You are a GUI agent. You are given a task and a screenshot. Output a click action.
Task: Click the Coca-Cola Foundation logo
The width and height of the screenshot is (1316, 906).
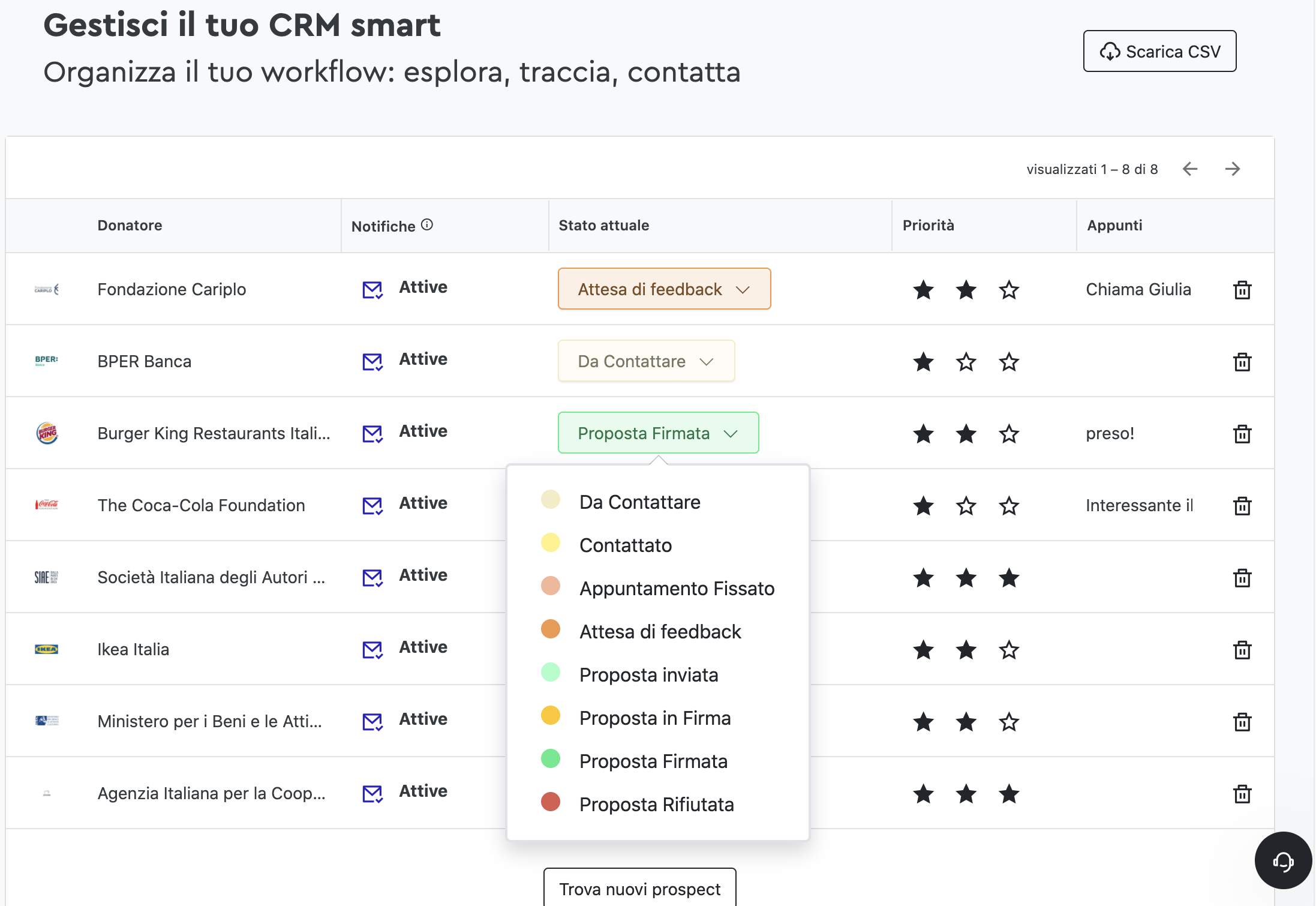point(47,505)
